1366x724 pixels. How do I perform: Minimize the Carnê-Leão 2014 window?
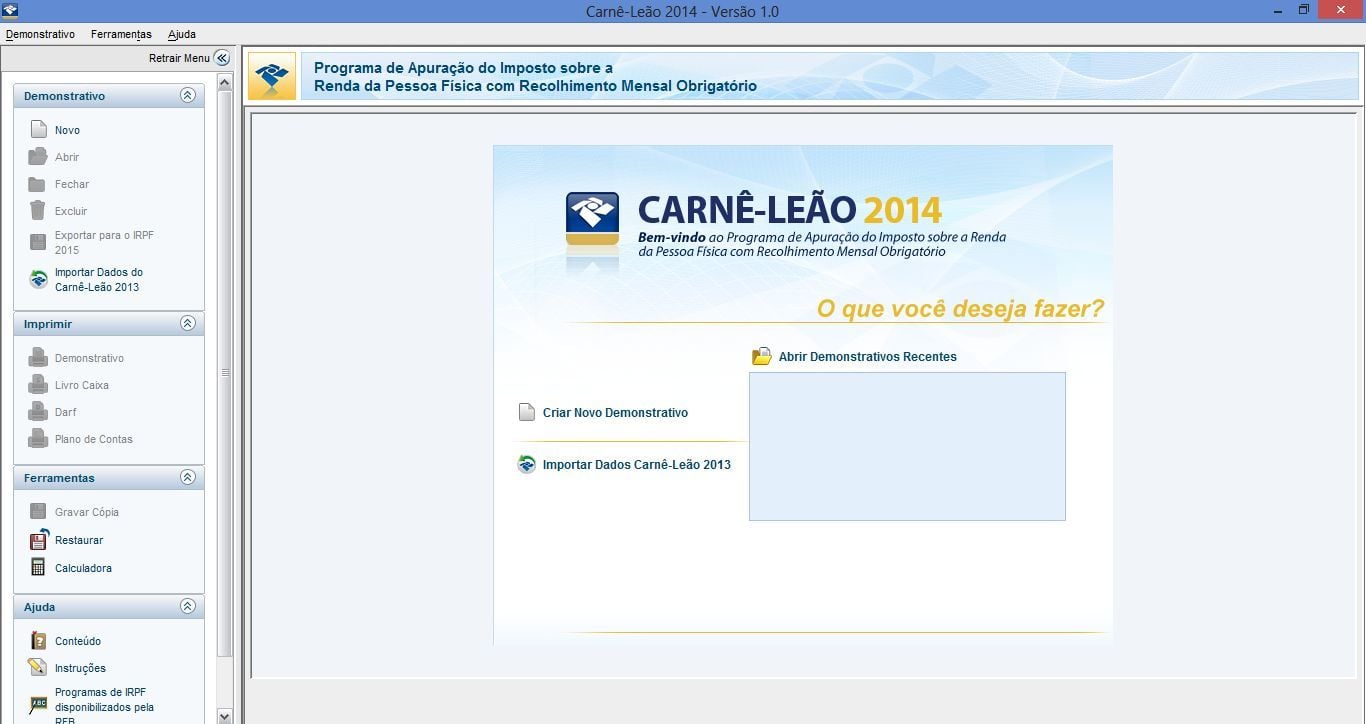[x=1280, y=10]
